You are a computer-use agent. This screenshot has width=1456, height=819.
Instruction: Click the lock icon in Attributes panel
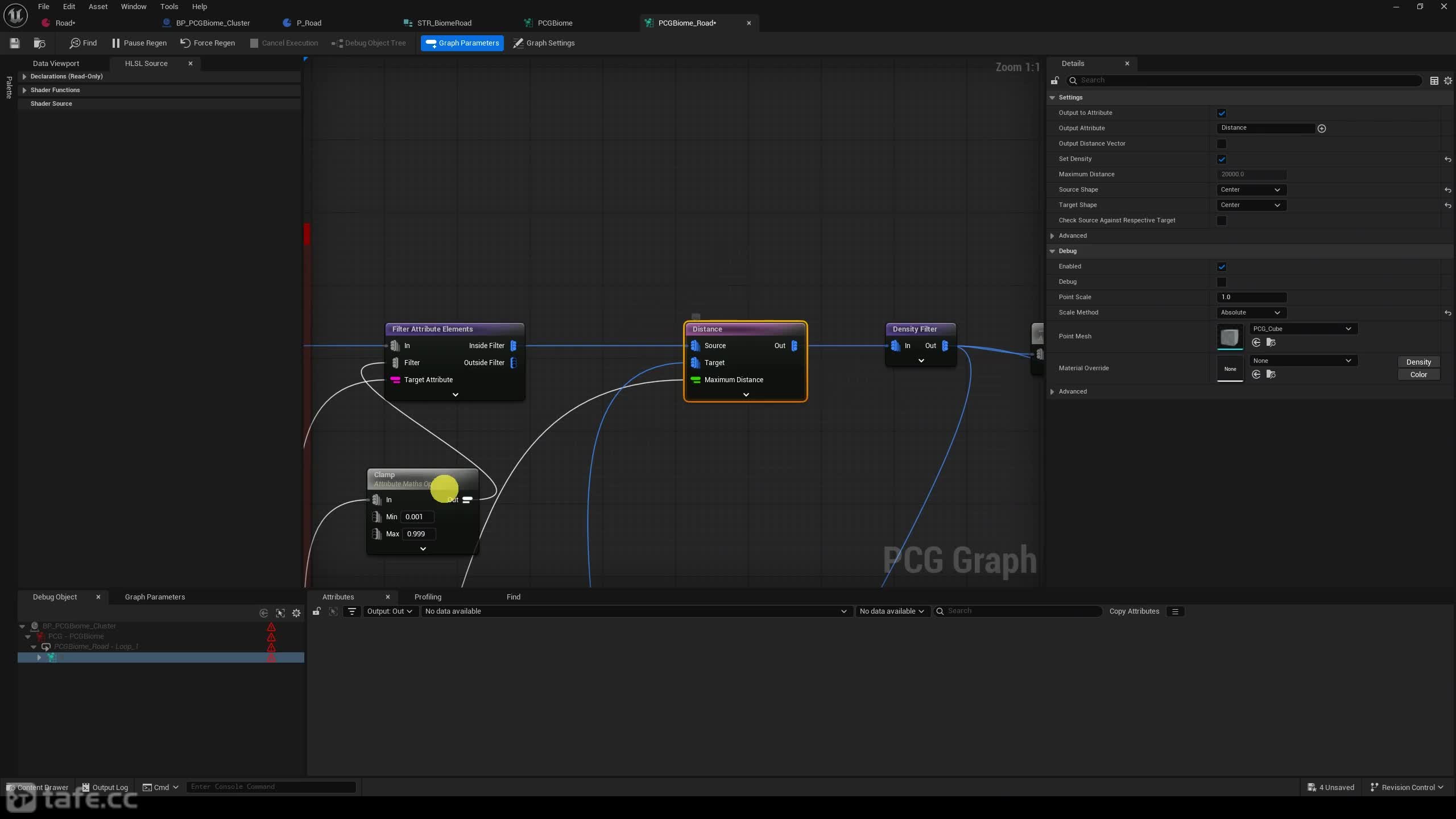click(x=317, y=611)
